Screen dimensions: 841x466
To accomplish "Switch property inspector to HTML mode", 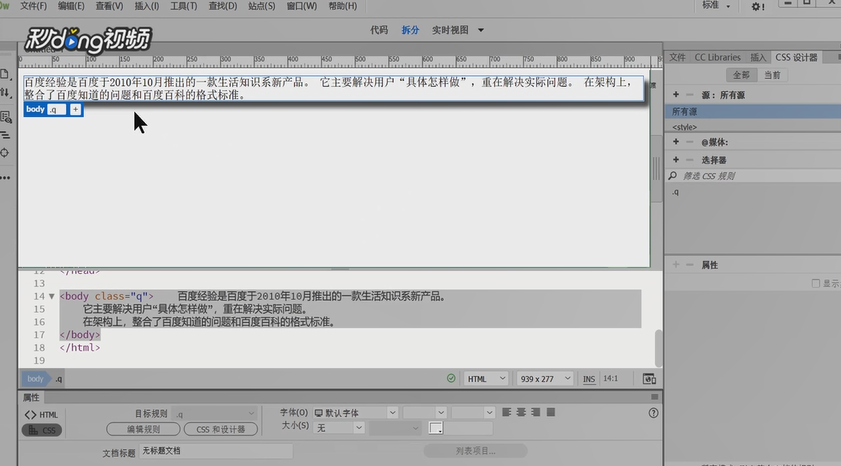I will (x=41, y=415).
